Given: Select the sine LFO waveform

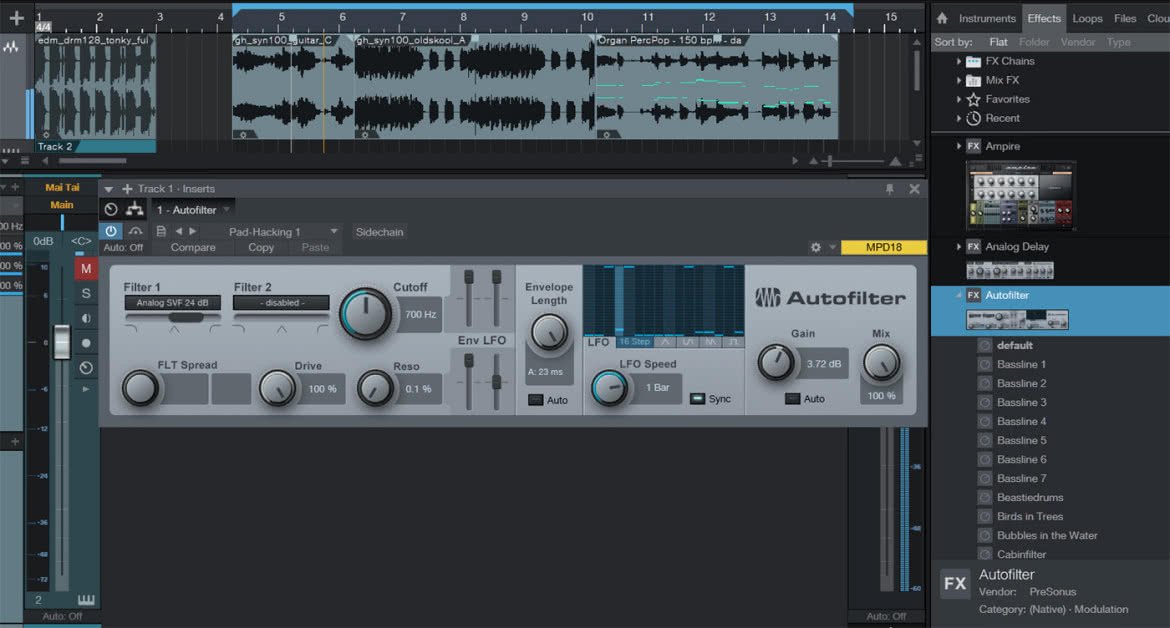Looking at the screenshot, I should tap(688, 342).
